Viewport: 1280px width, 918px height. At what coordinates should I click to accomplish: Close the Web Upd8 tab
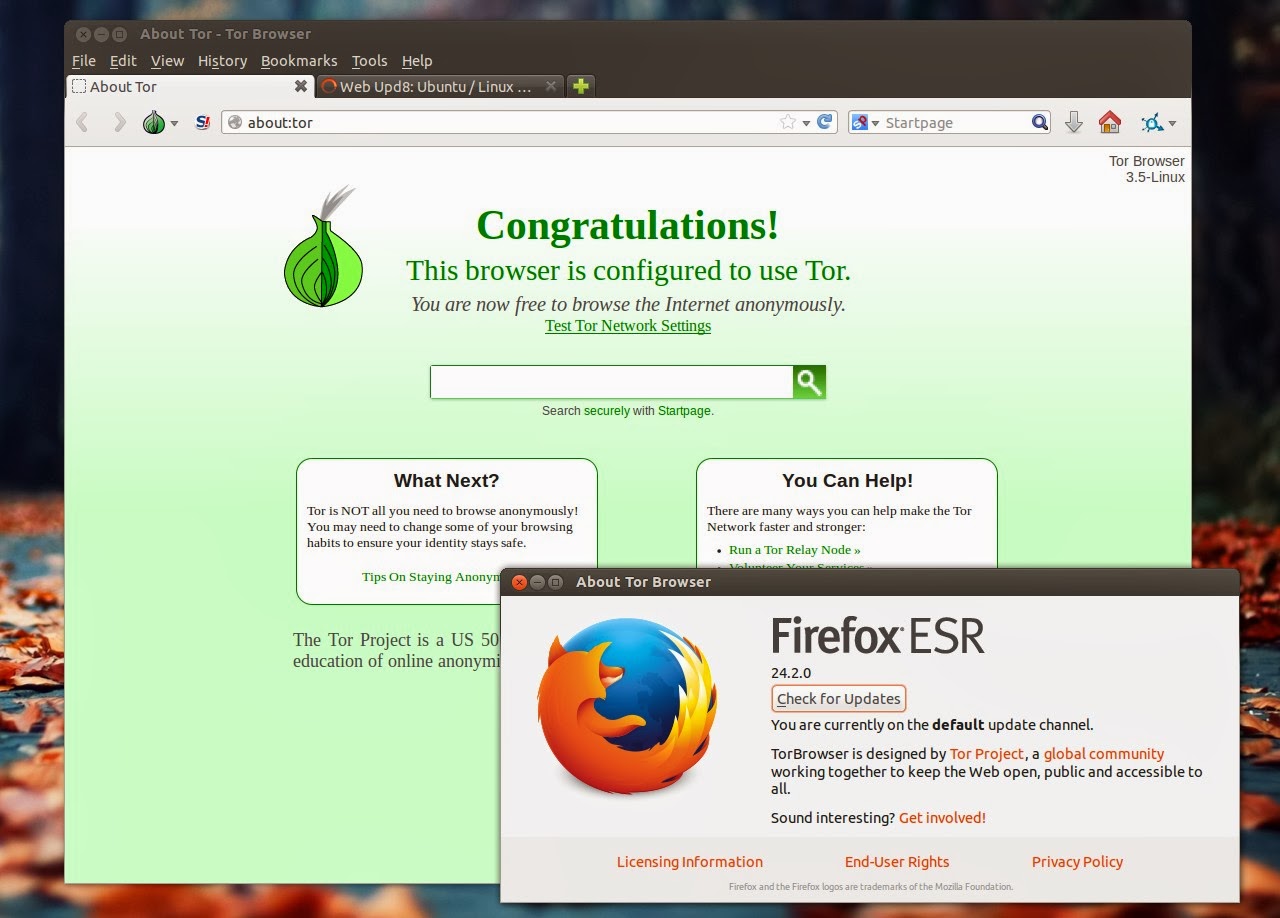coord(550,87)
